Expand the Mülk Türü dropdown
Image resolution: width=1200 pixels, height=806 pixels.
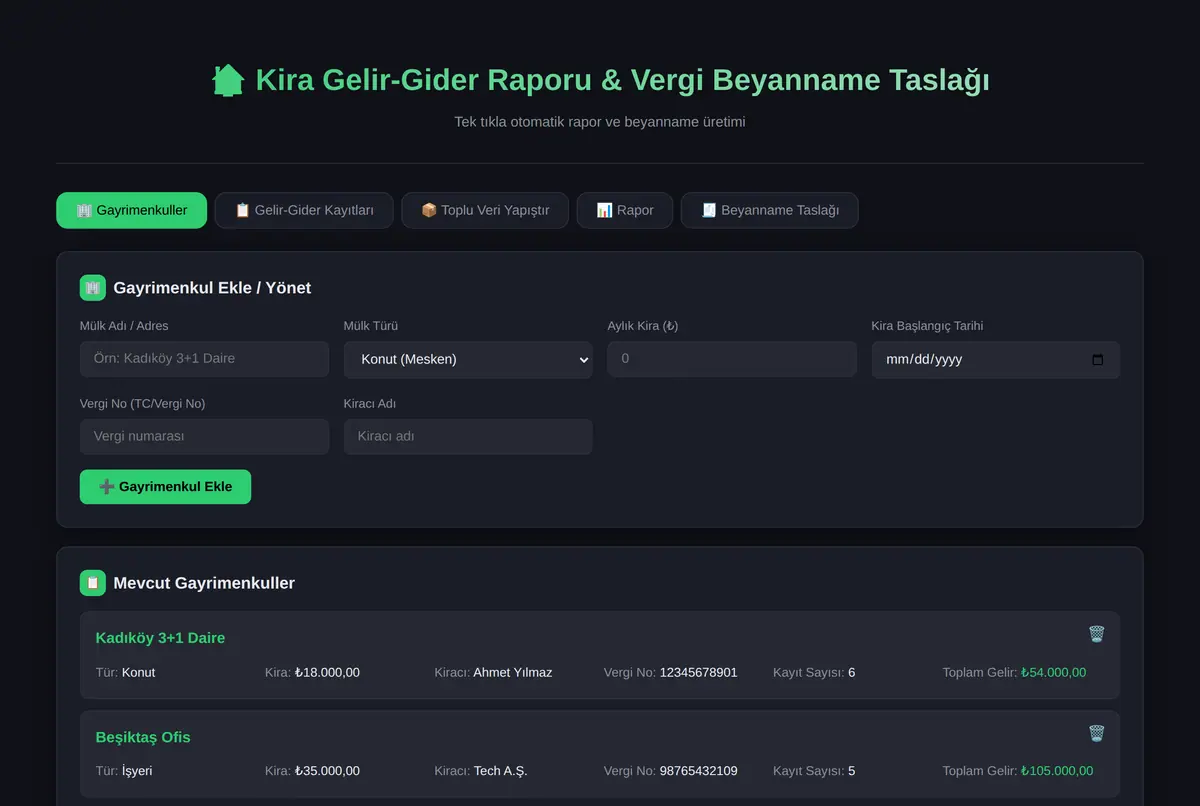tap(468, 359)
